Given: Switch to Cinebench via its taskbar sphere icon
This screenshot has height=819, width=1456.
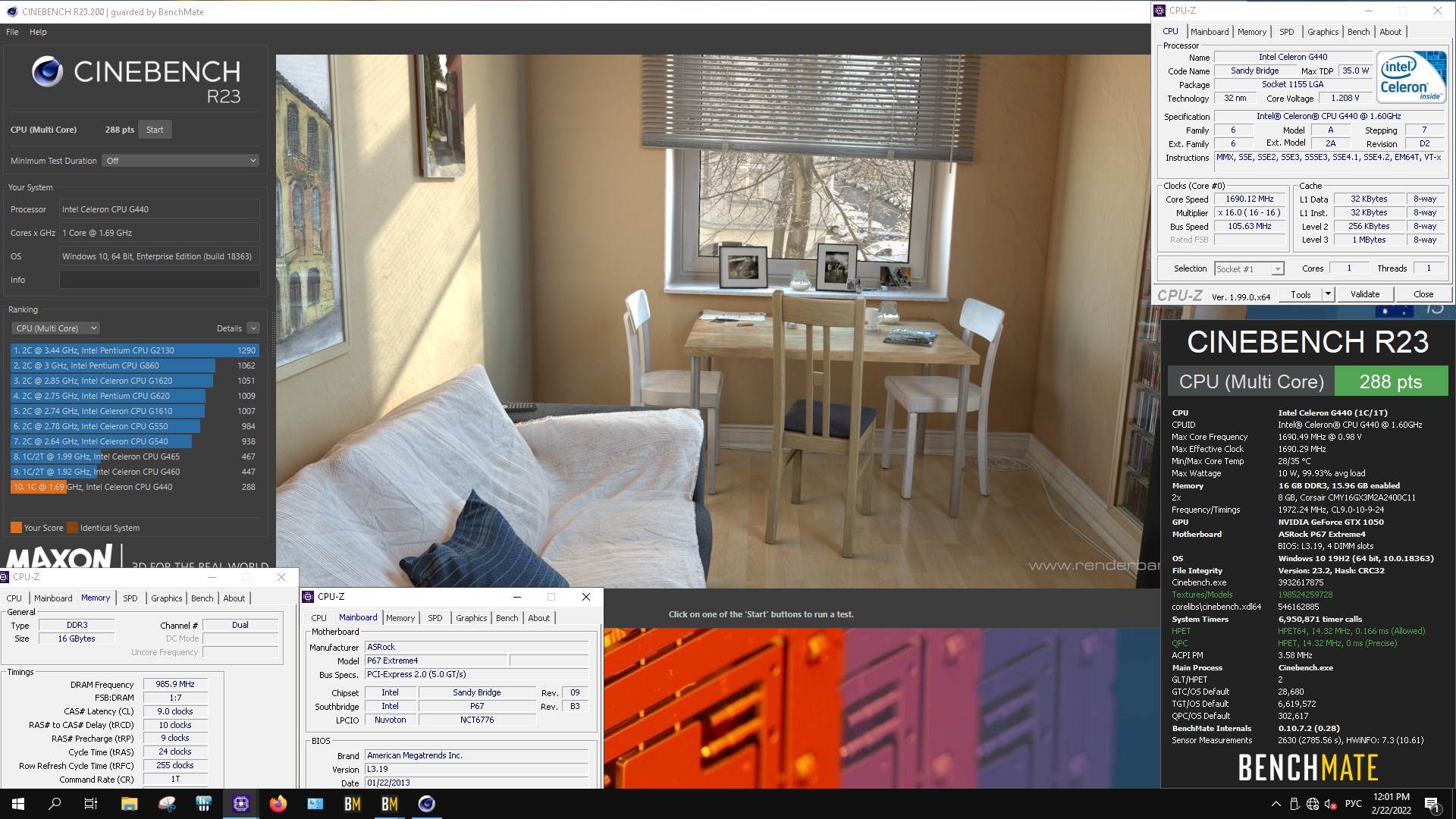Looking at the screenshot, I should (427, 804).
